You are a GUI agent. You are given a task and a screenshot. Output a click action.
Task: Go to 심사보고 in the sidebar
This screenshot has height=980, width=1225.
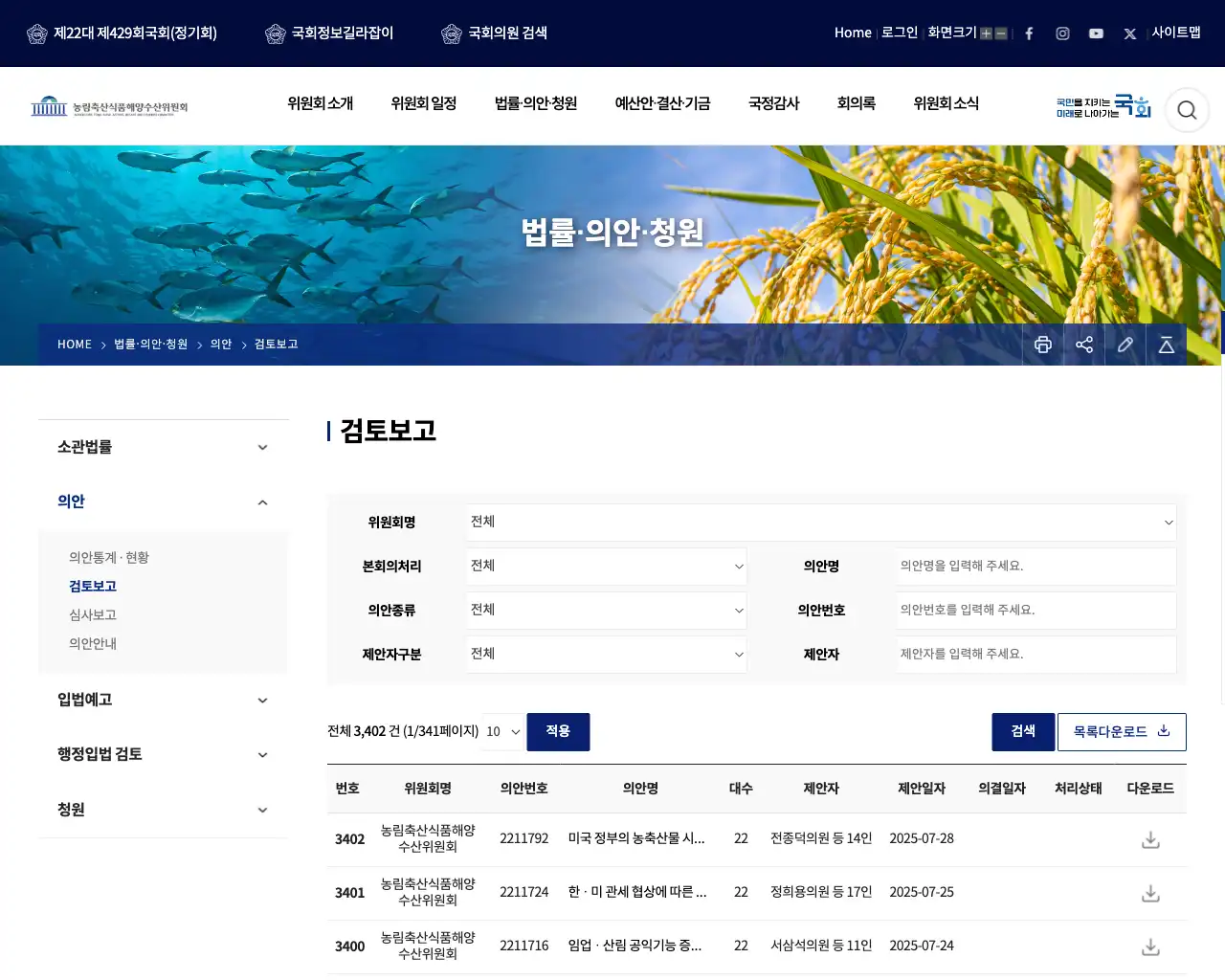coord(93,615)
